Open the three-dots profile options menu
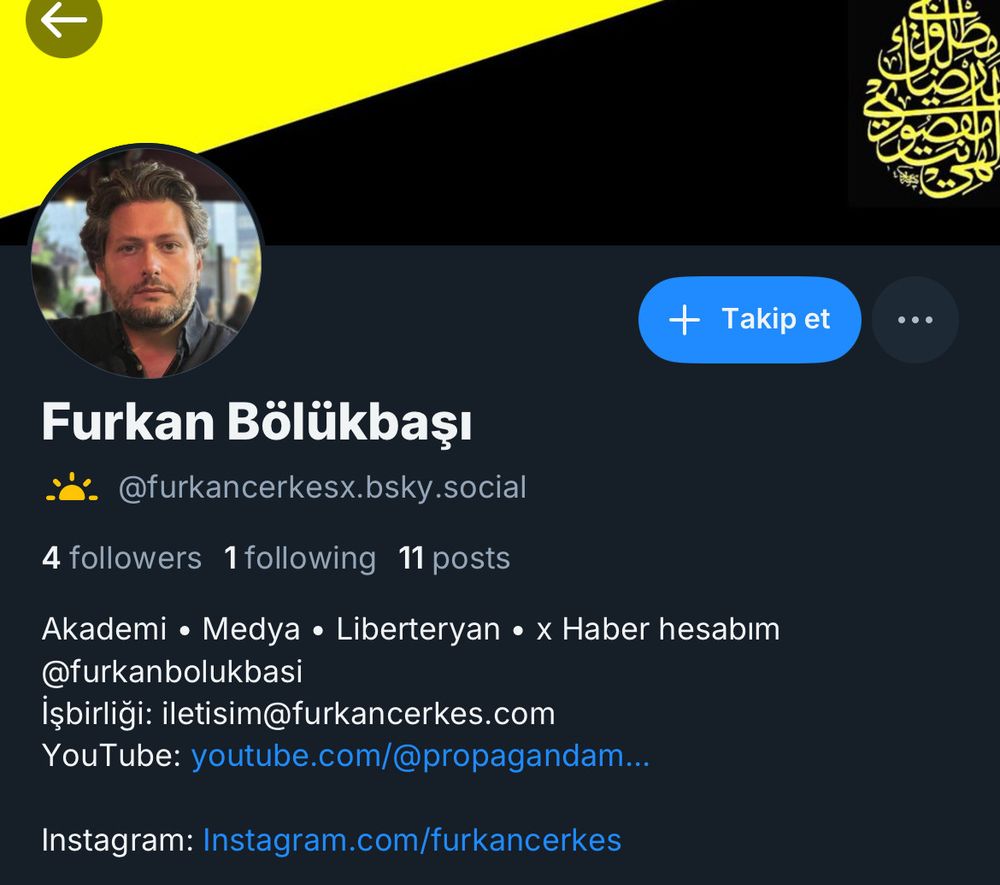This screenshot has height=885, width=1000. click(x=915, y=319)
